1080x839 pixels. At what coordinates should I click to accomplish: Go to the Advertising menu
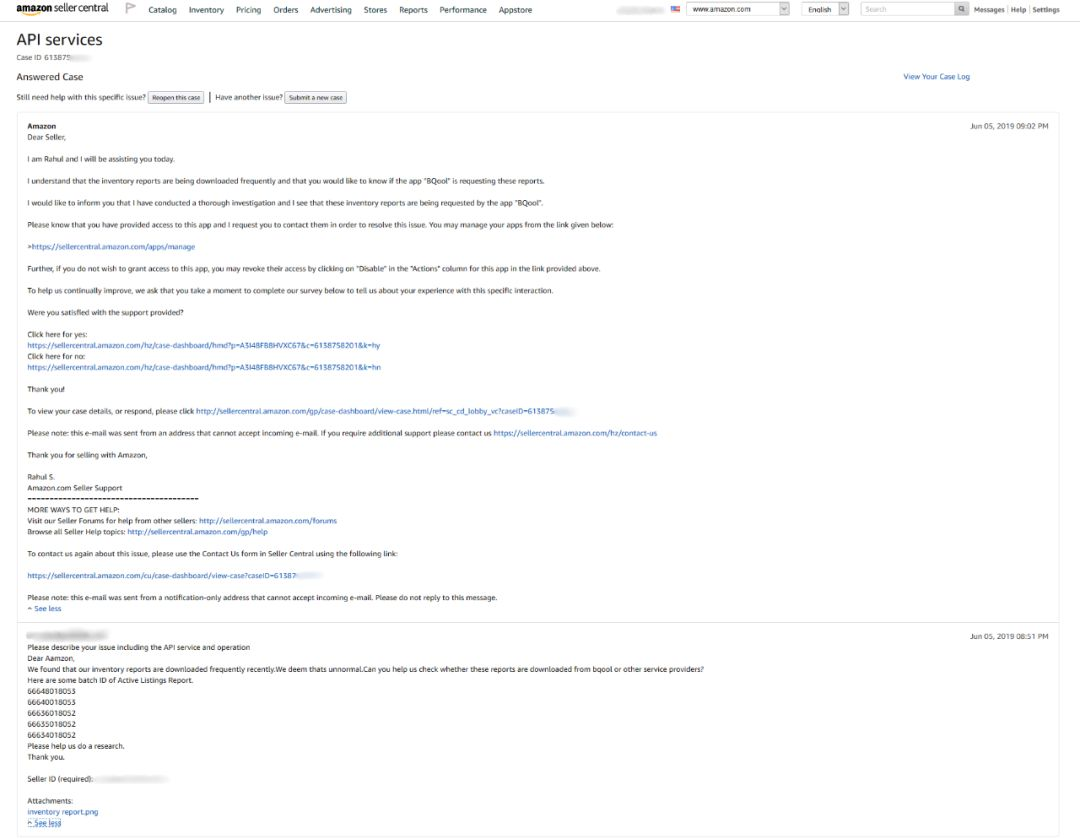tap(330, 10)
